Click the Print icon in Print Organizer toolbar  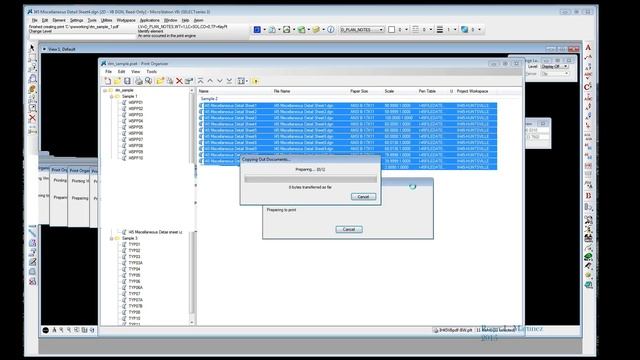[x=139, y=81]
